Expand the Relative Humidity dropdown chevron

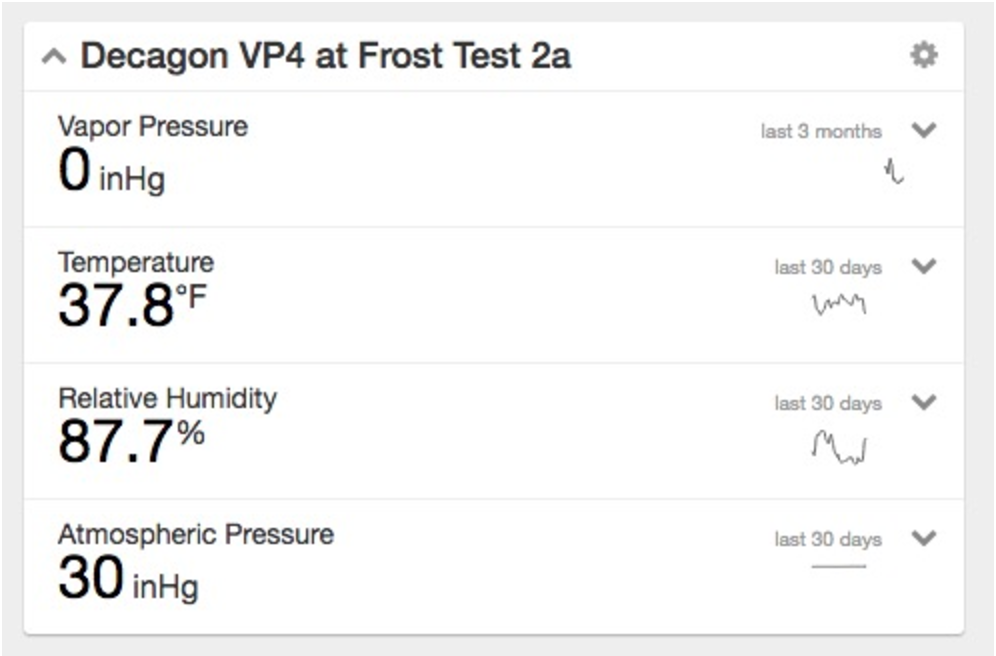[924, 402]
